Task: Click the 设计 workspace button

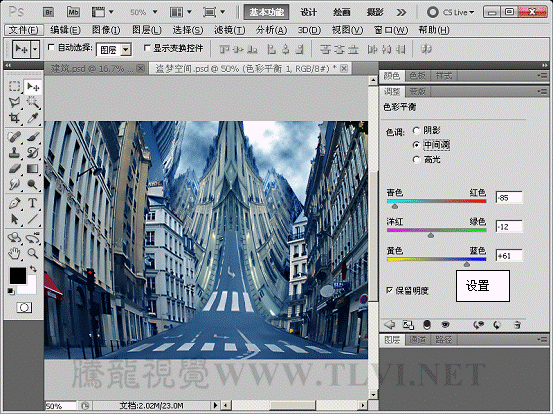Action: tap(308, 12)
